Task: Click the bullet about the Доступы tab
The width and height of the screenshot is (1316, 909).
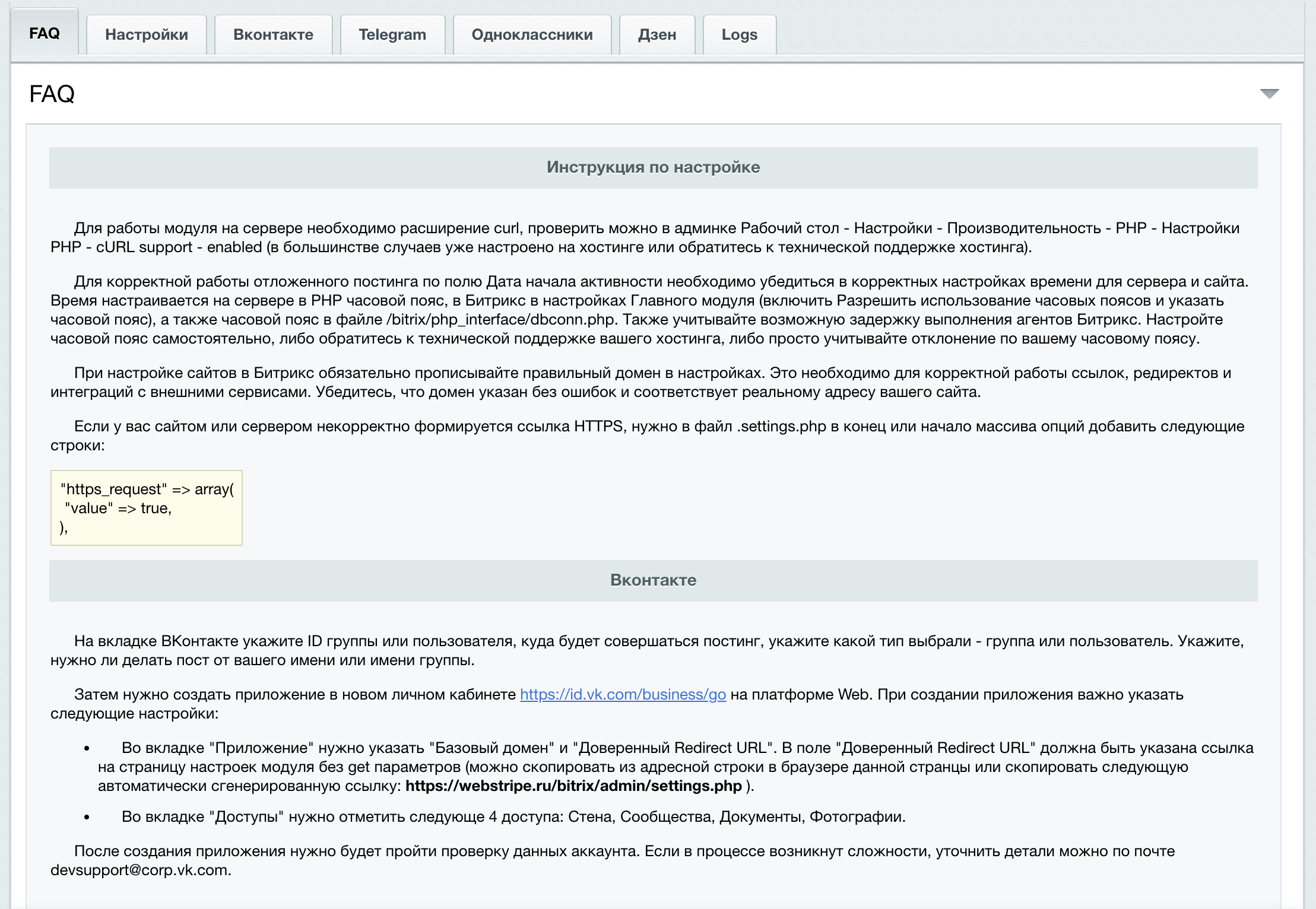Action: click(513, 817)
